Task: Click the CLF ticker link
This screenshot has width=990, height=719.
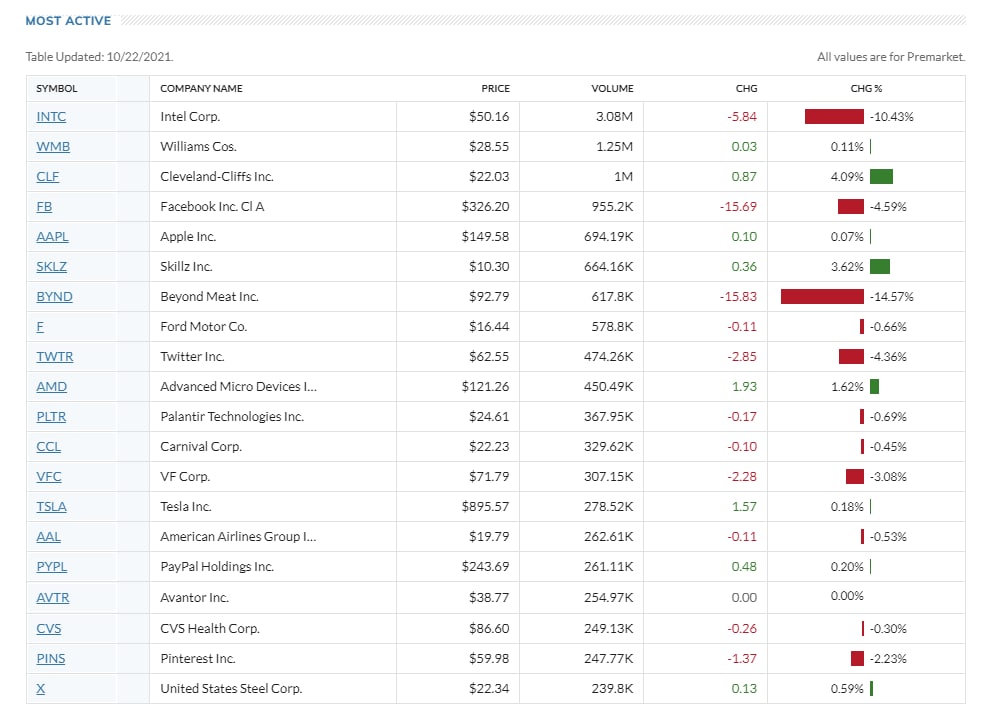Action: tap(47, 177)
